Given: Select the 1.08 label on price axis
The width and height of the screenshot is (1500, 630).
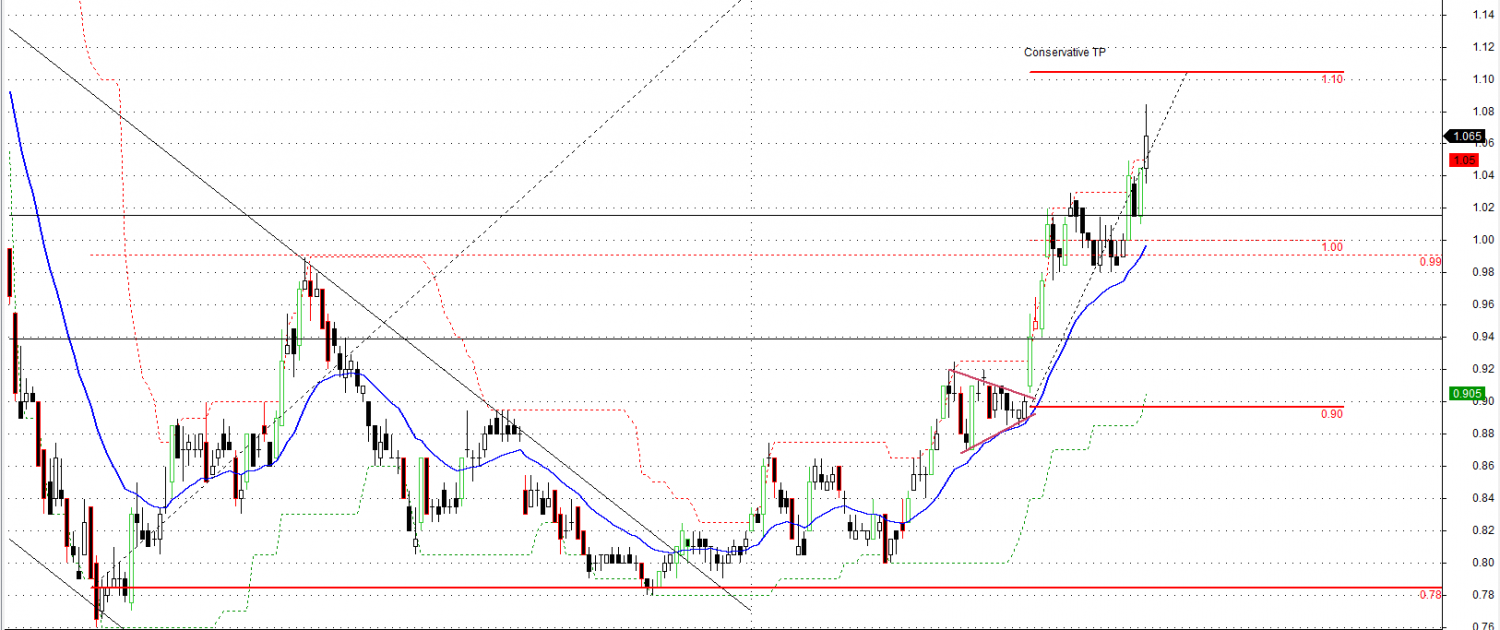Looking at the screenshot, I should pyautogui.click(x=1484, y=111).
